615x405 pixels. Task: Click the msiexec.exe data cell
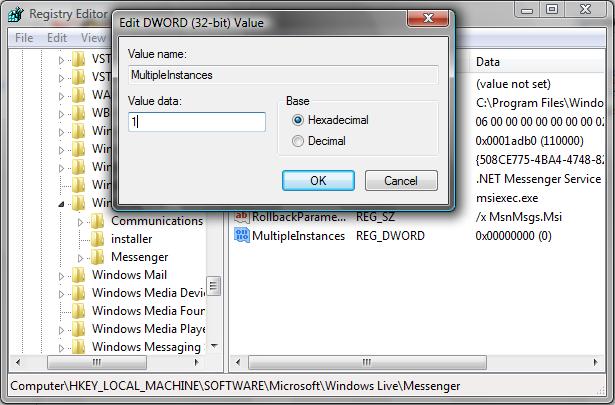pyautogui.click(x=507, y=198)
